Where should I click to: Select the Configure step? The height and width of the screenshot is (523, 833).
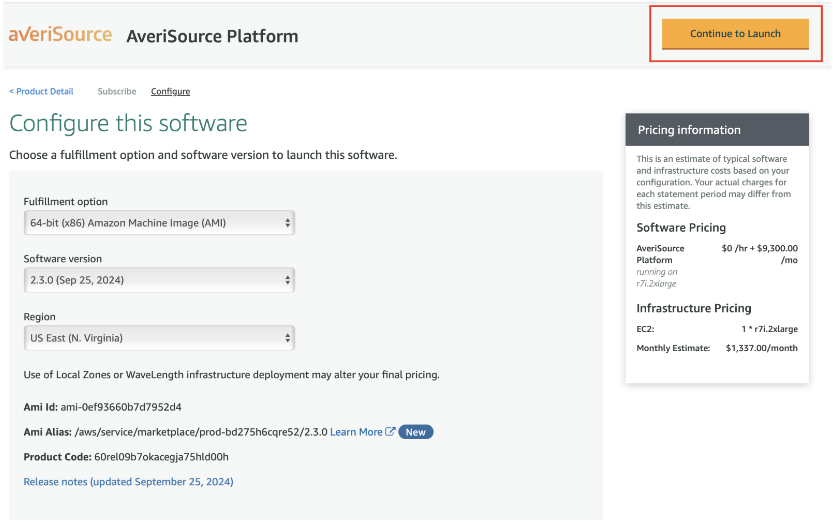coord(171,91)
